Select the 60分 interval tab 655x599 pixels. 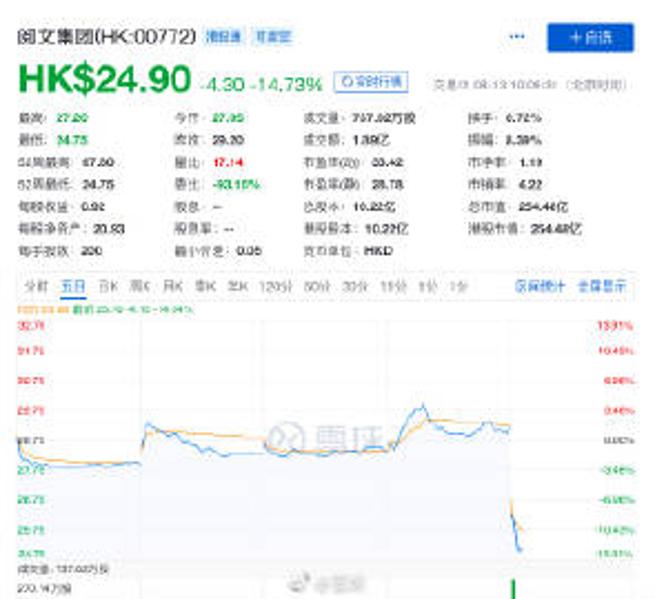click(316, 286)
